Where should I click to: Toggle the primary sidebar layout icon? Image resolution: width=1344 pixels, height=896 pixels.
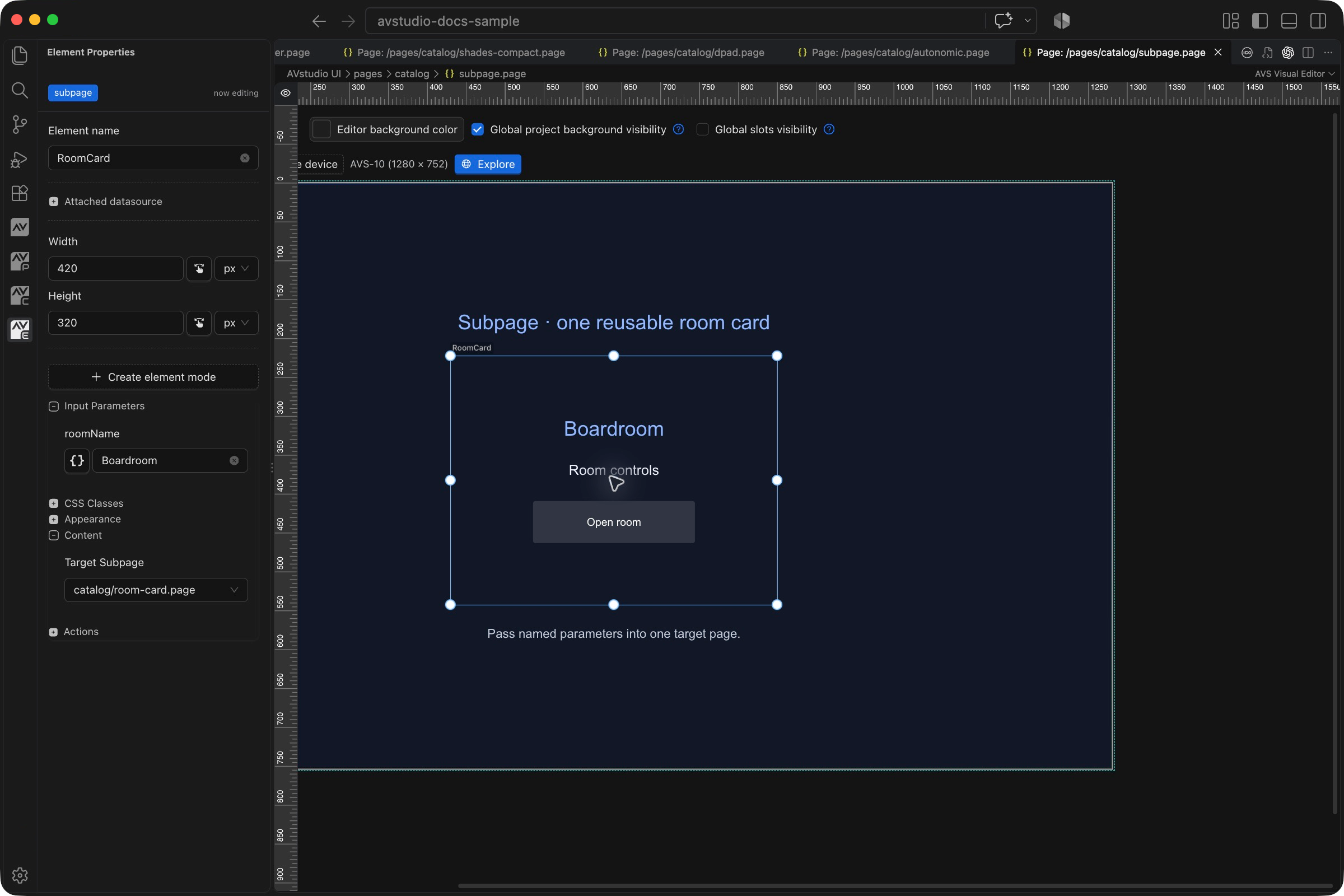(1259, 21)
